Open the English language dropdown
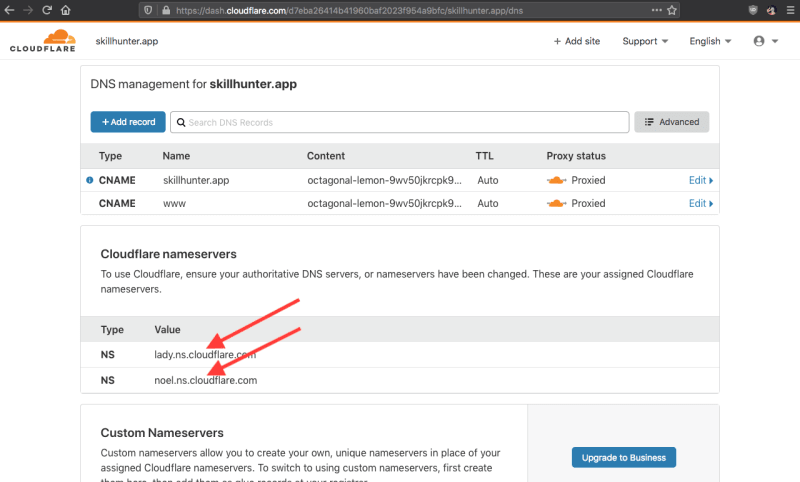 tap(710, 41)
